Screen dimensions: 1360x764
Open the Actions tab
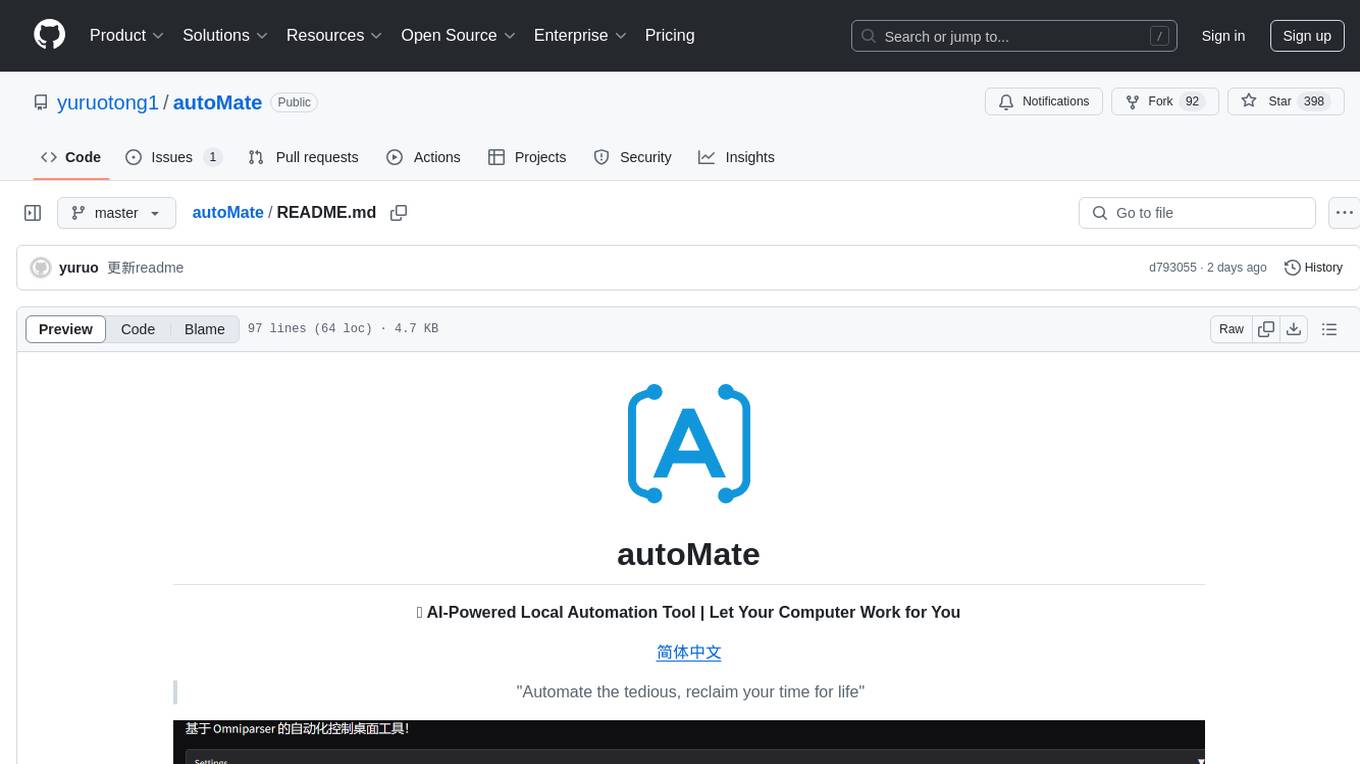pyautogui.click(x=423, y=157)
